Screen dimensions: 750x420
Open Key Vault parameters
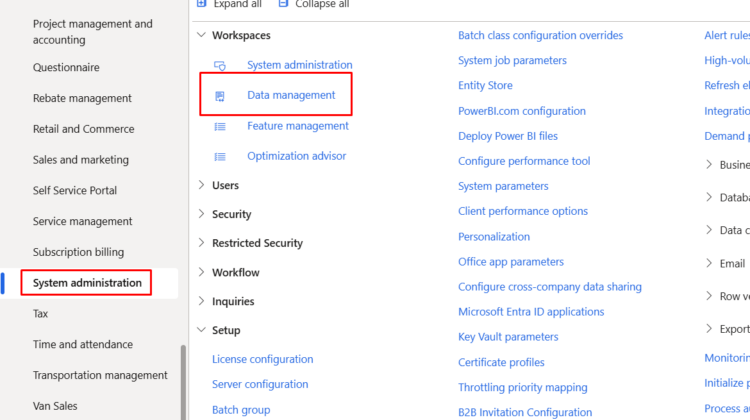point(508,337)
